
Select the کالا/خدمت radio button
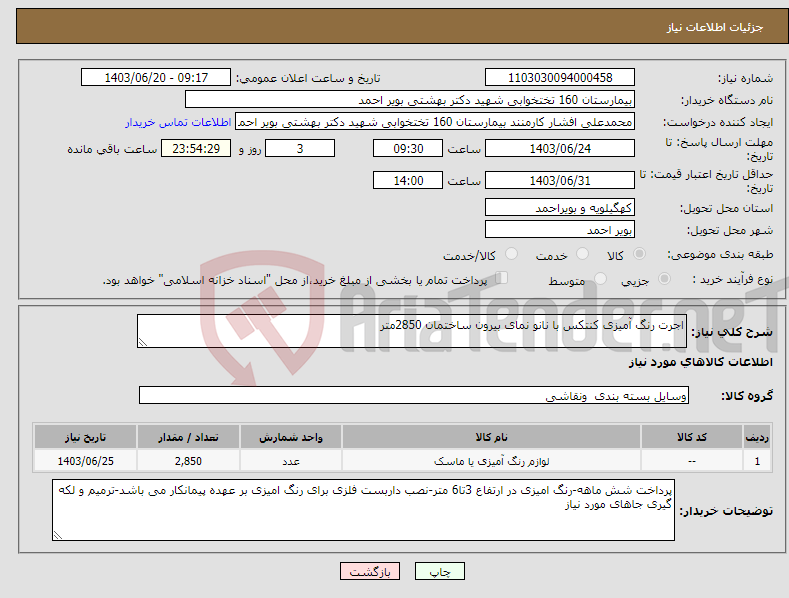511,254
